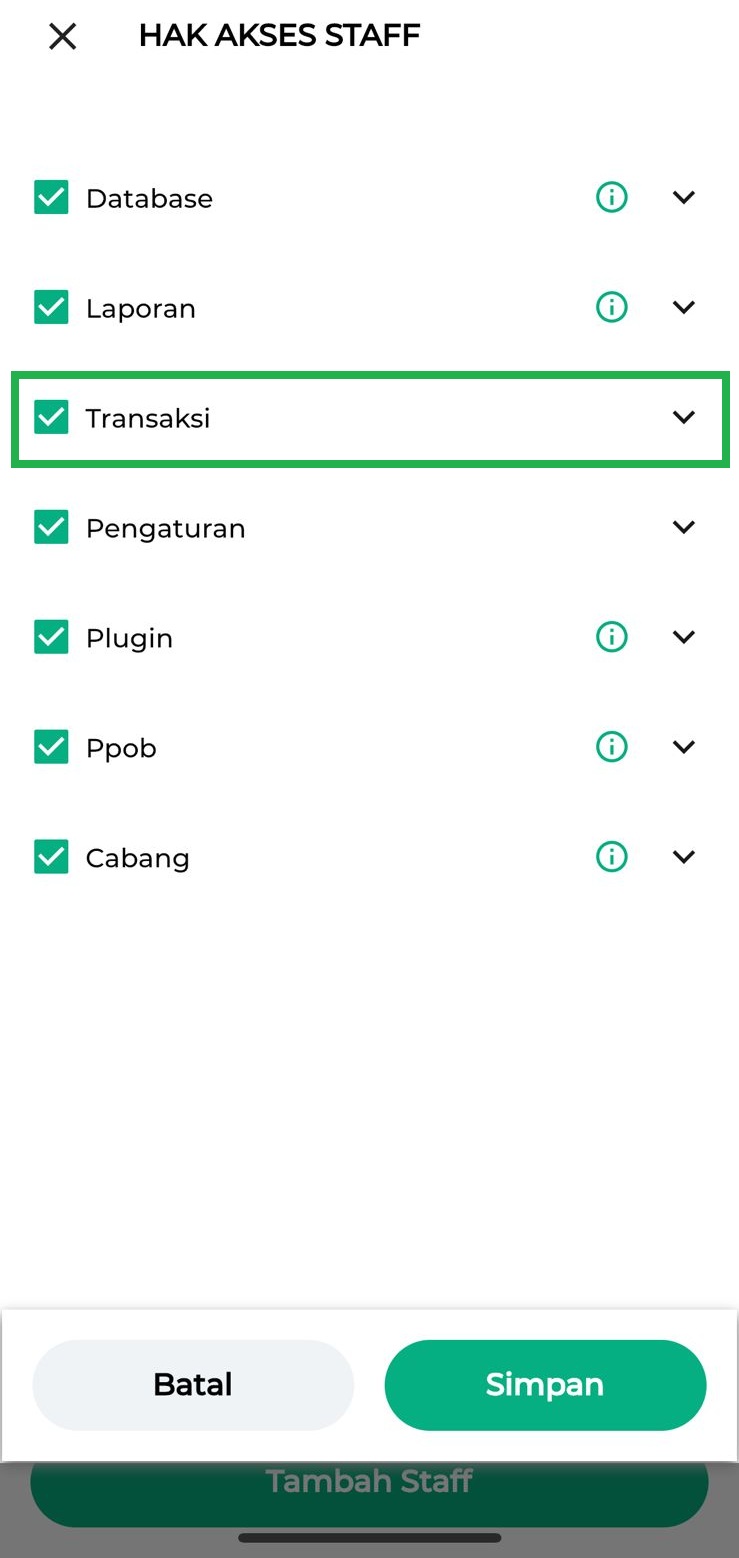Show info for Database access
Image resolution: width=739 pixels, height=1558 pixels.
point(611,198)
